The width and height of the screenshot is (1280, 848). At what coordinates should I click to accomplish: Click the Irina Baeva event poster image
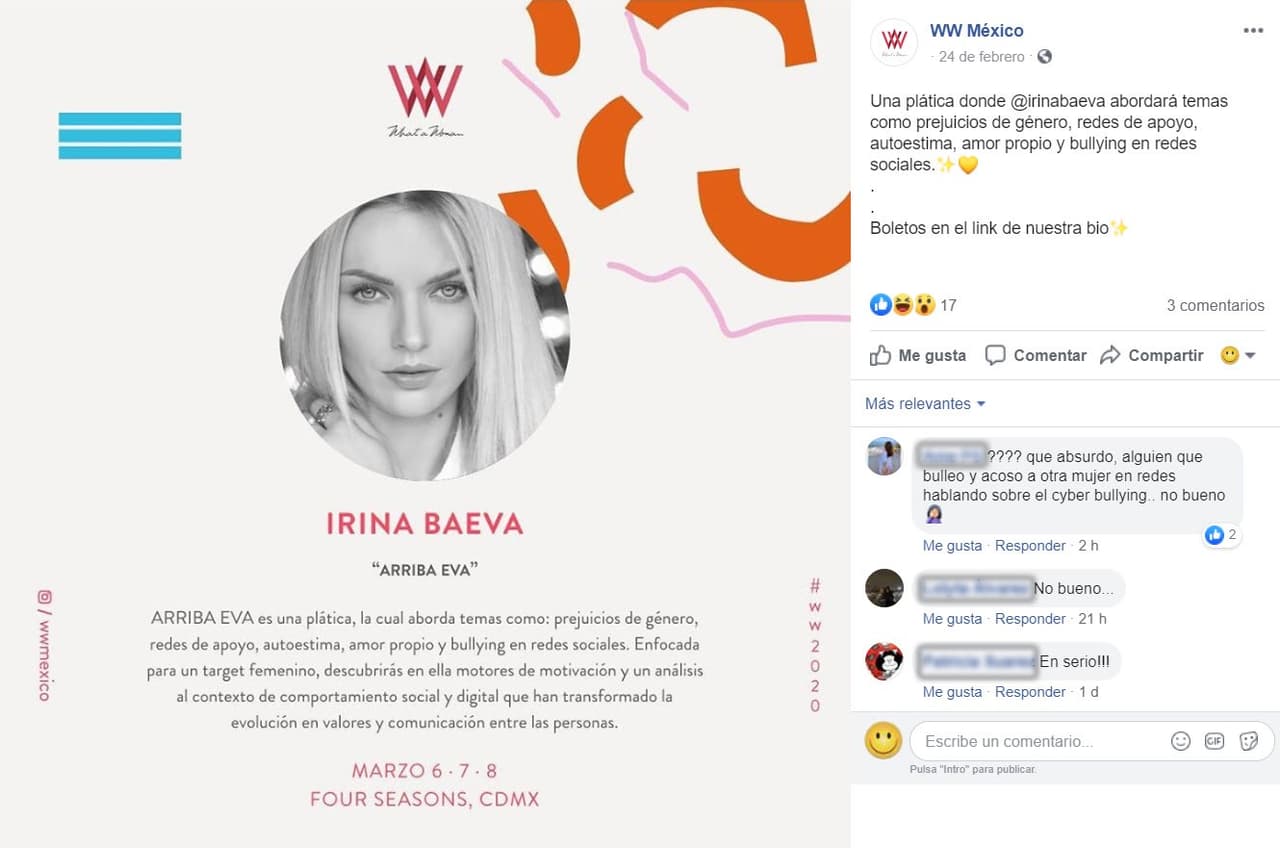click(425, 424)
